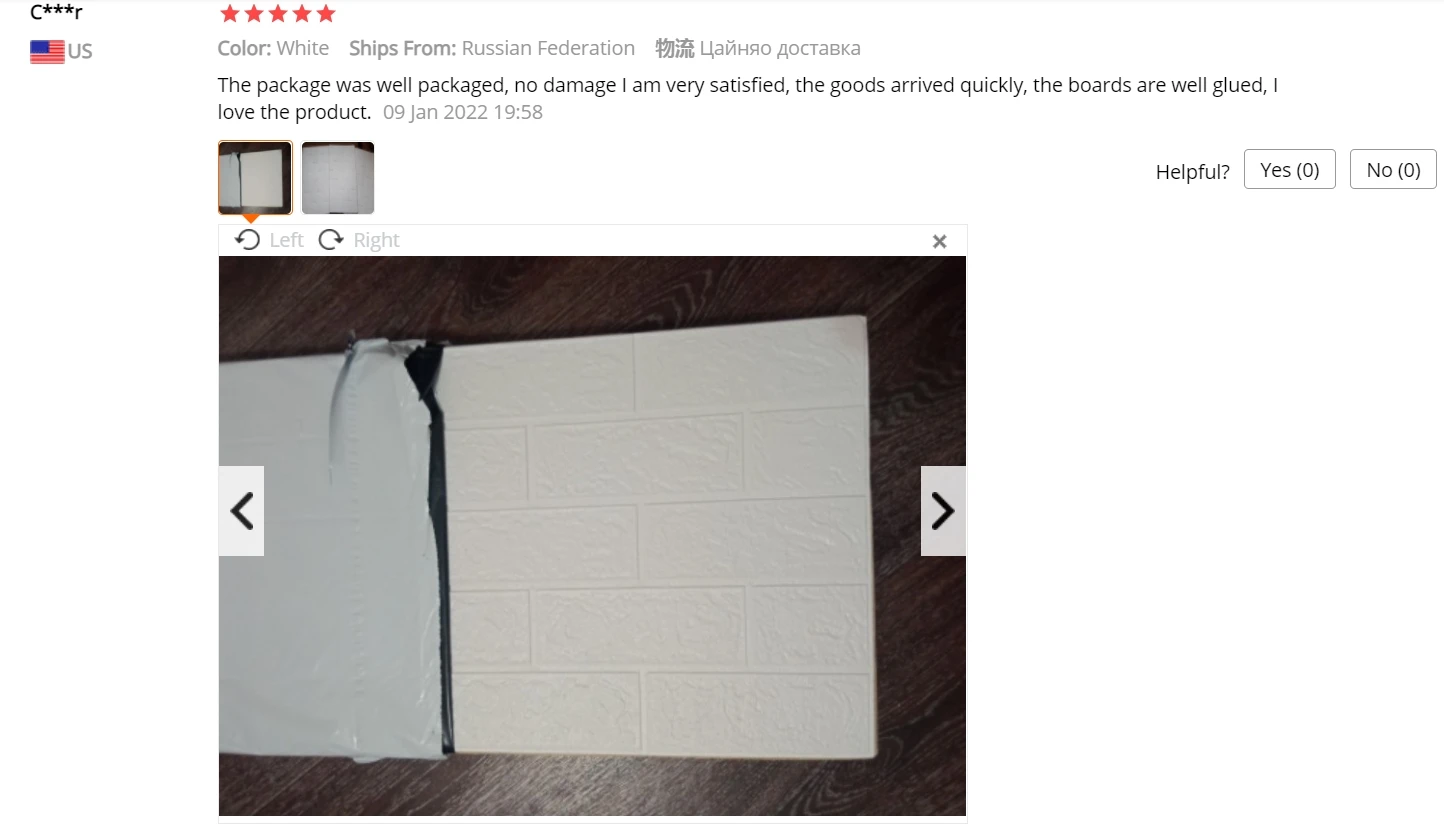Click the five-star rating of the review
Viewport: 1444px width, 830px height.
[277, 14]
